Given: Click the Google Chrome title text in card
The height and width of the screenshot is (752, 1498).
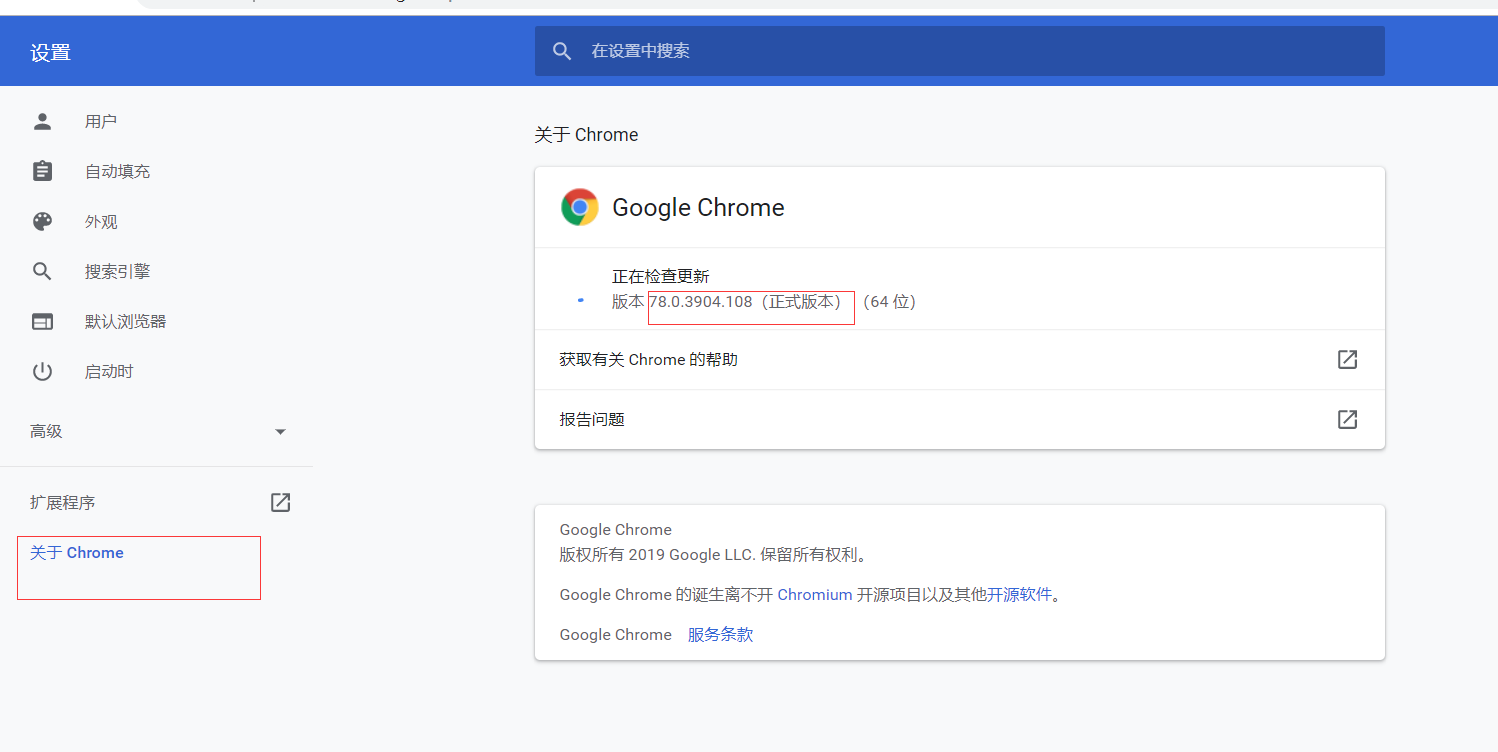Looking at the screenshot, I should (x=698, y=207).
